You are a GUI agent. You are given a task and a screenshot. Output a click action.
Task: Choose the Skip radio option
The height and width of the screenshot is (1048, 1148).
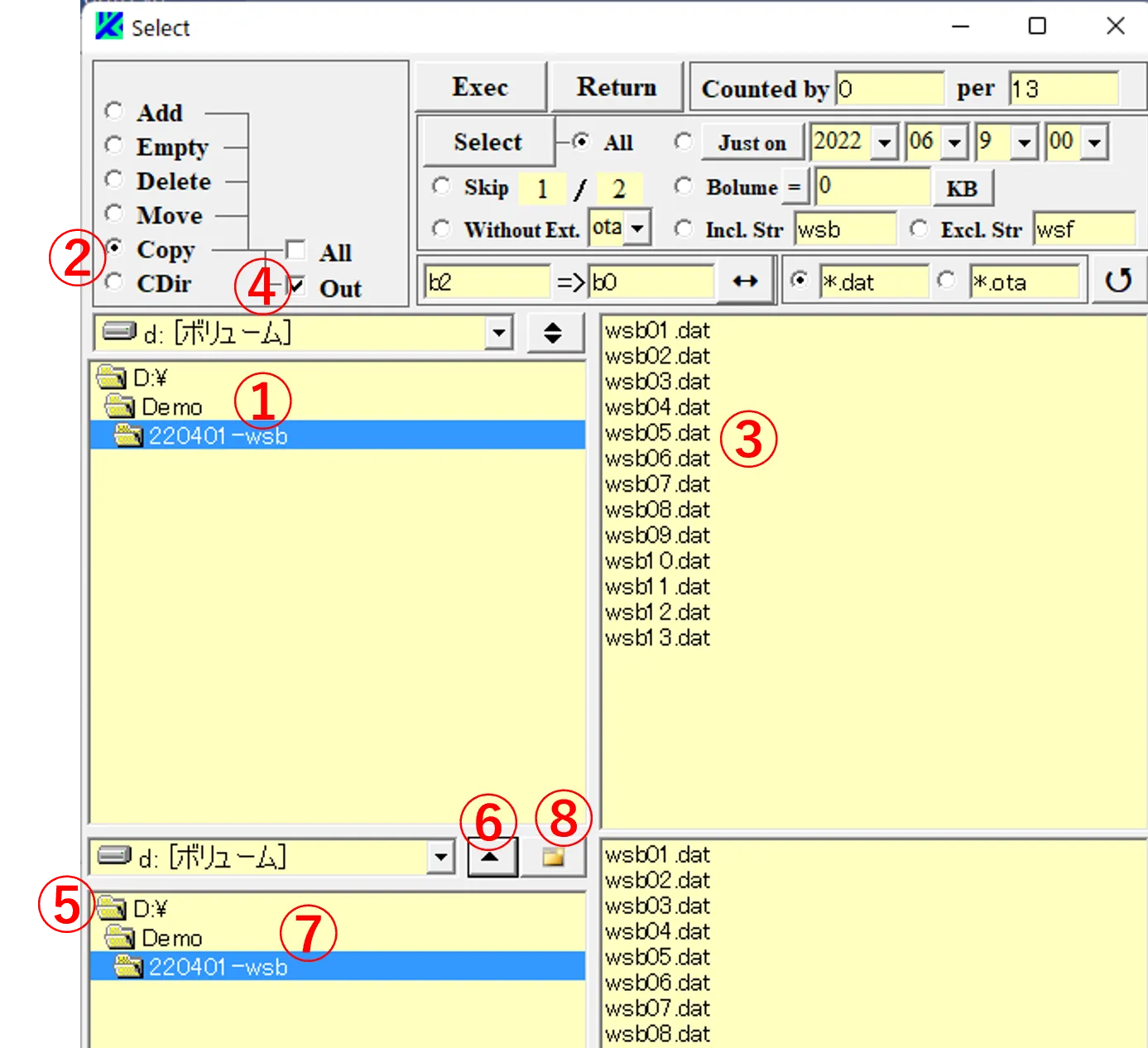(441, 187)
